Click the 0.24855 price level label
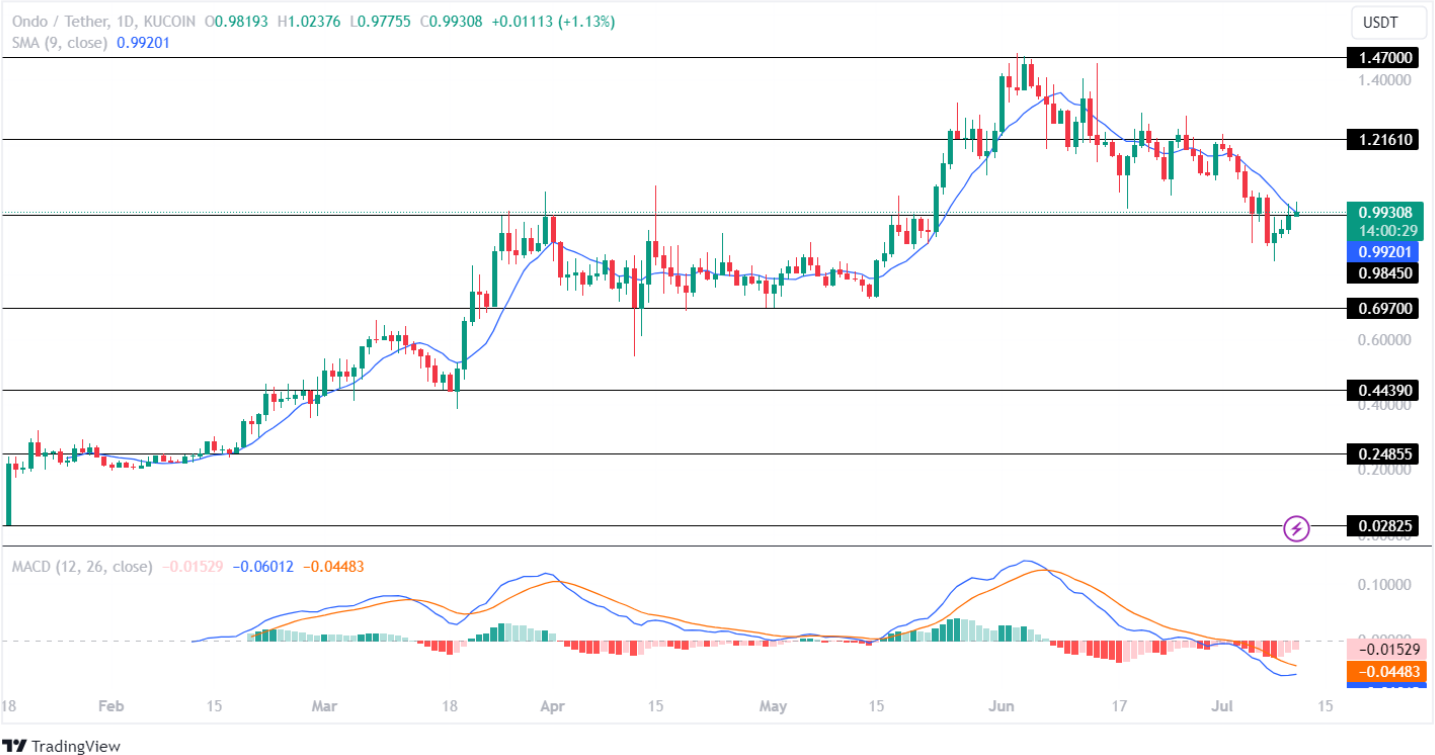This screenshot has width=1435, height=755. pos(1385,454)
